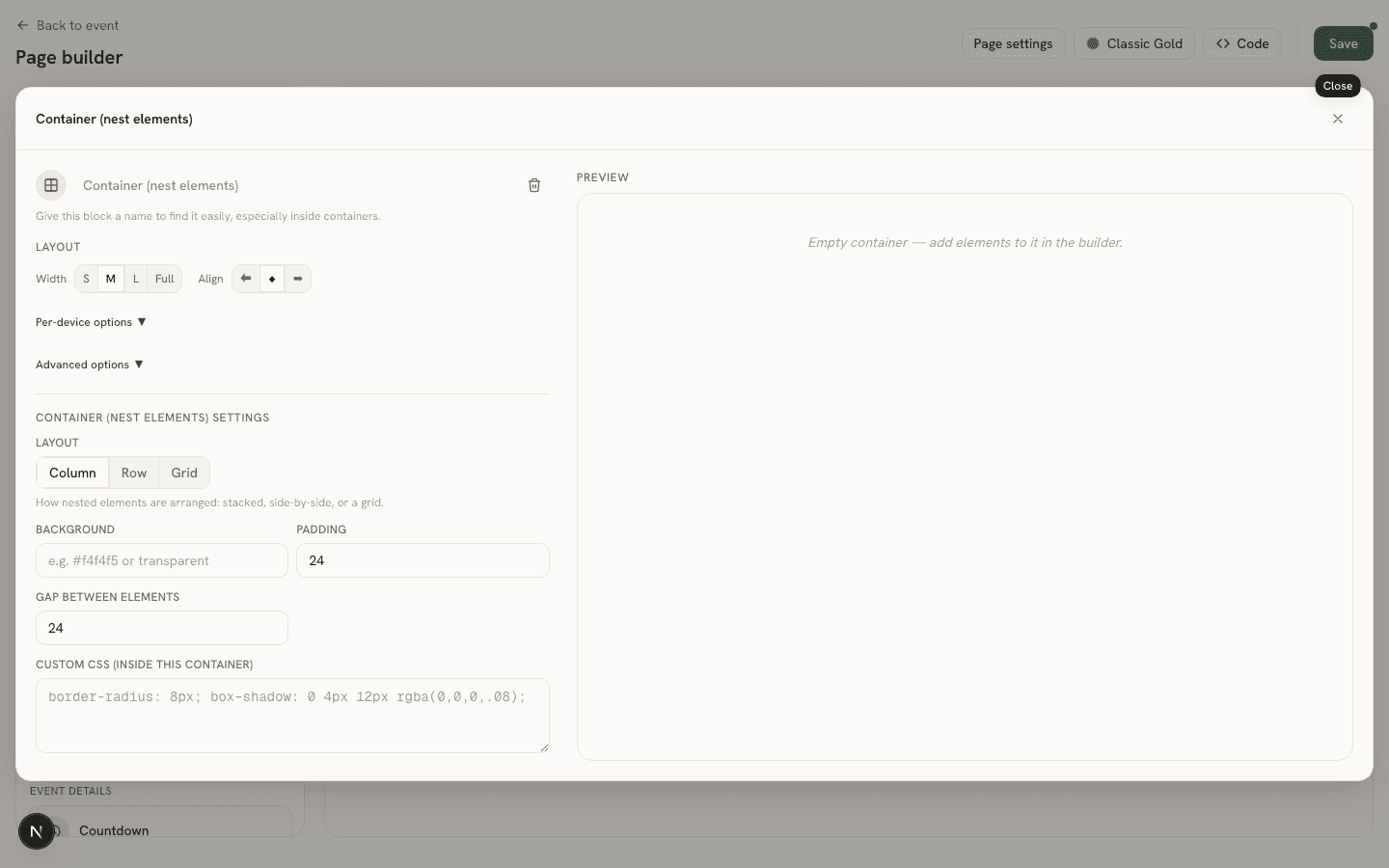This screenshot has height=868, width=1389.
Task: Select Grid layout
Action: click(x=184, y=473)
